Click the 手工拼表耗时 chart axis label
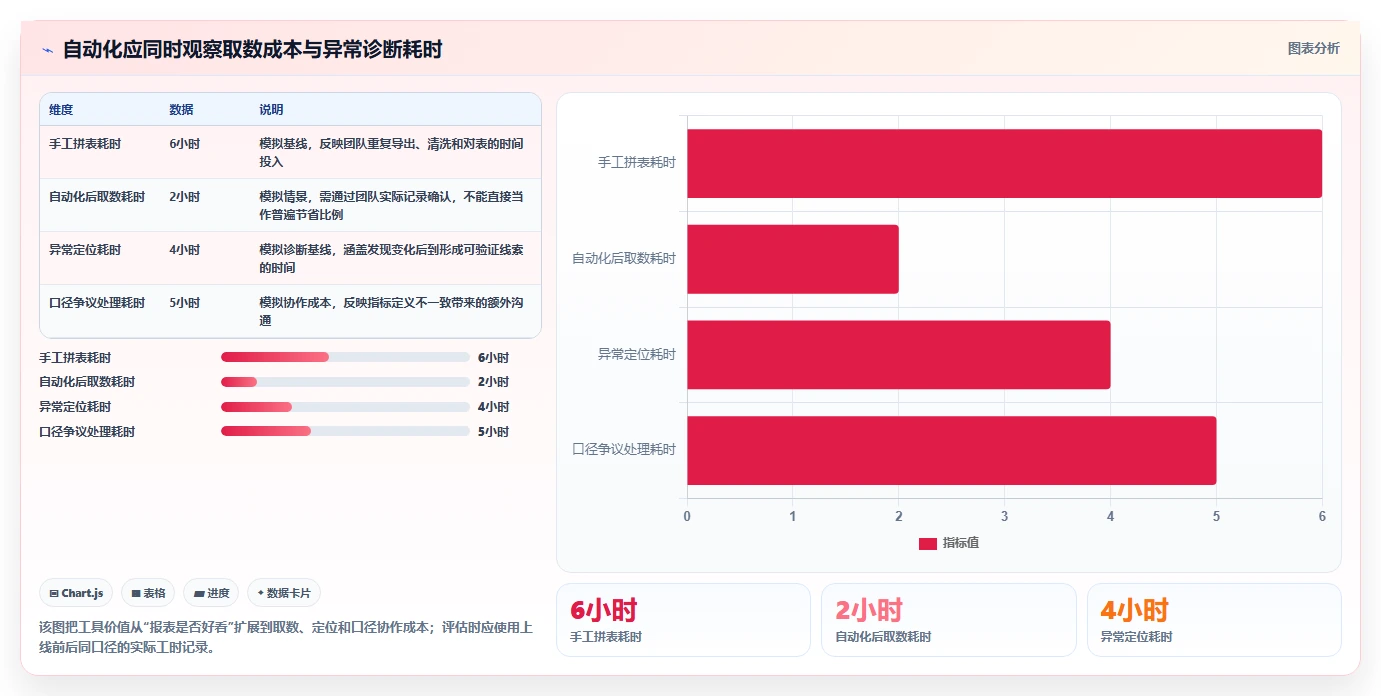1381x696 pixels. tap(637, 162)
